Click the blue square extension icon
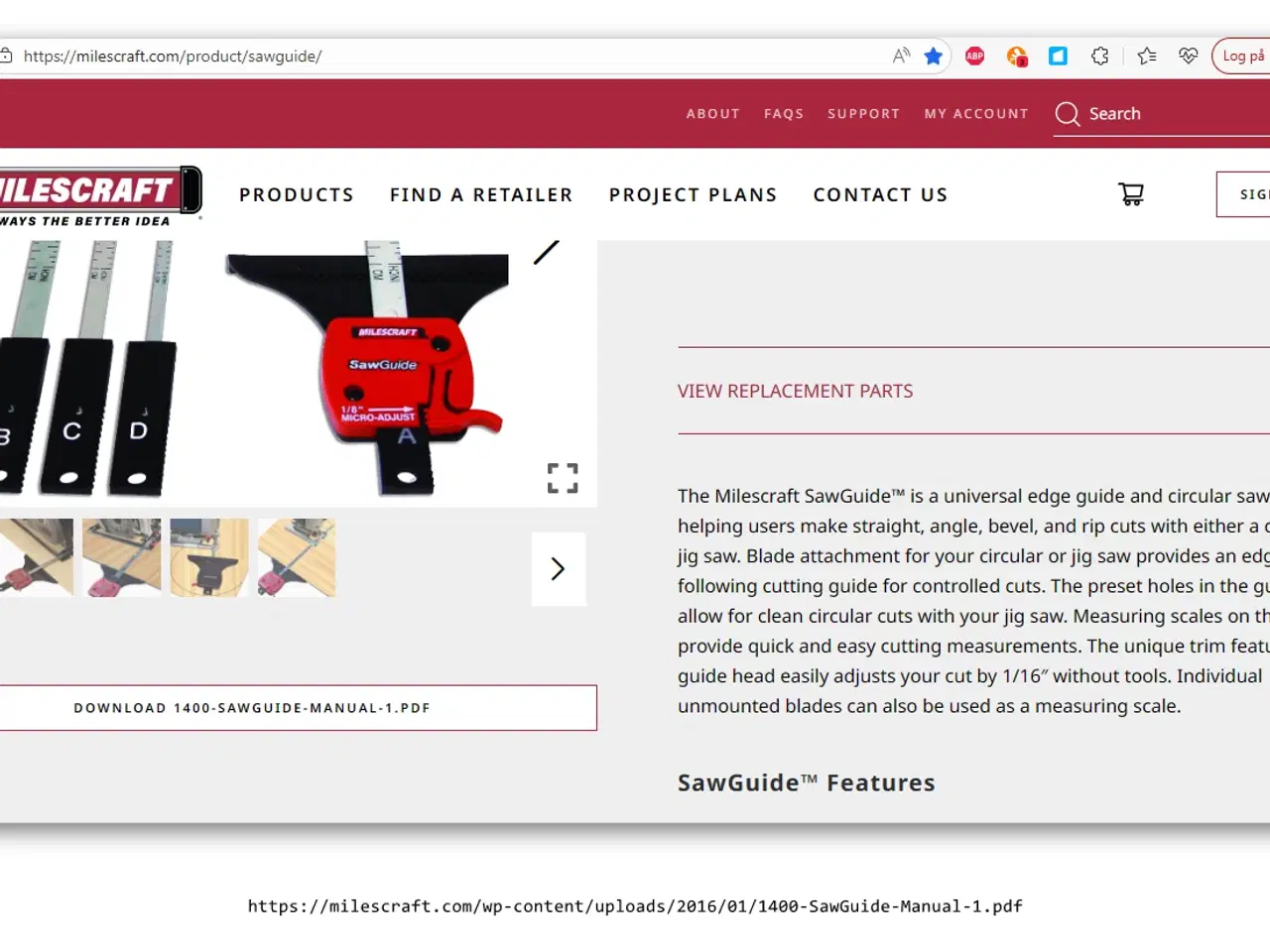Image resolution: width=1270 pixels, height=952 pixels. [1058, 56]
